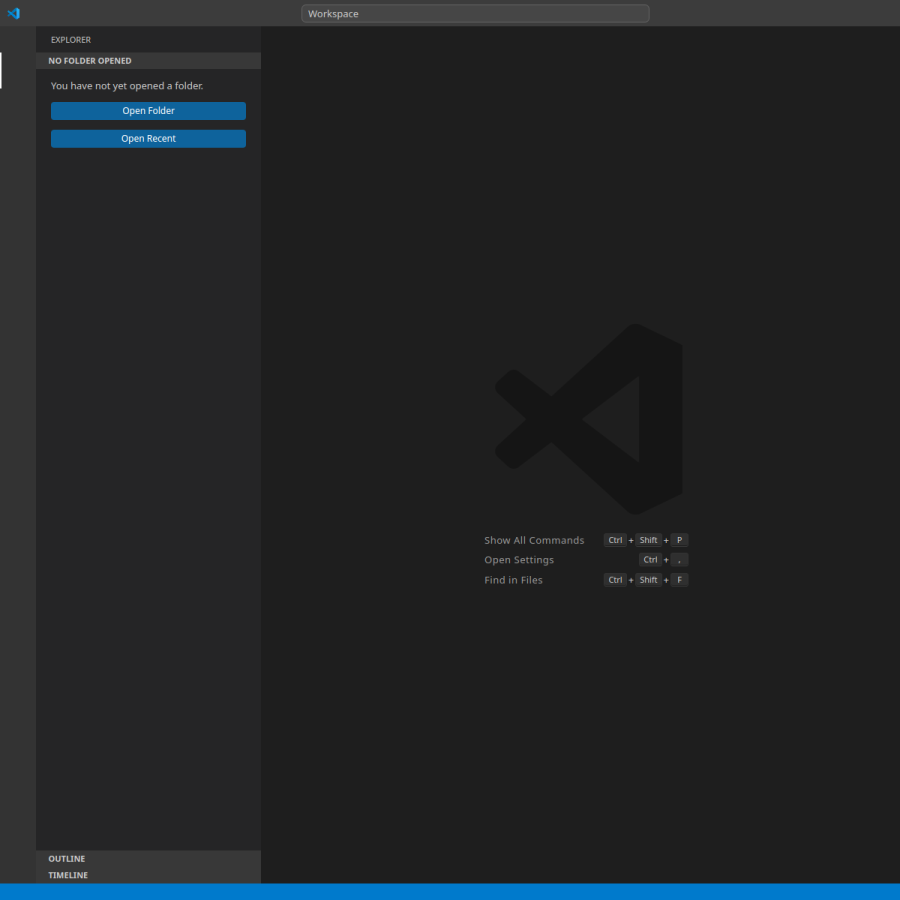Expand the OUTLINE section
Screen dimensions: 900x900
(148, 859)
